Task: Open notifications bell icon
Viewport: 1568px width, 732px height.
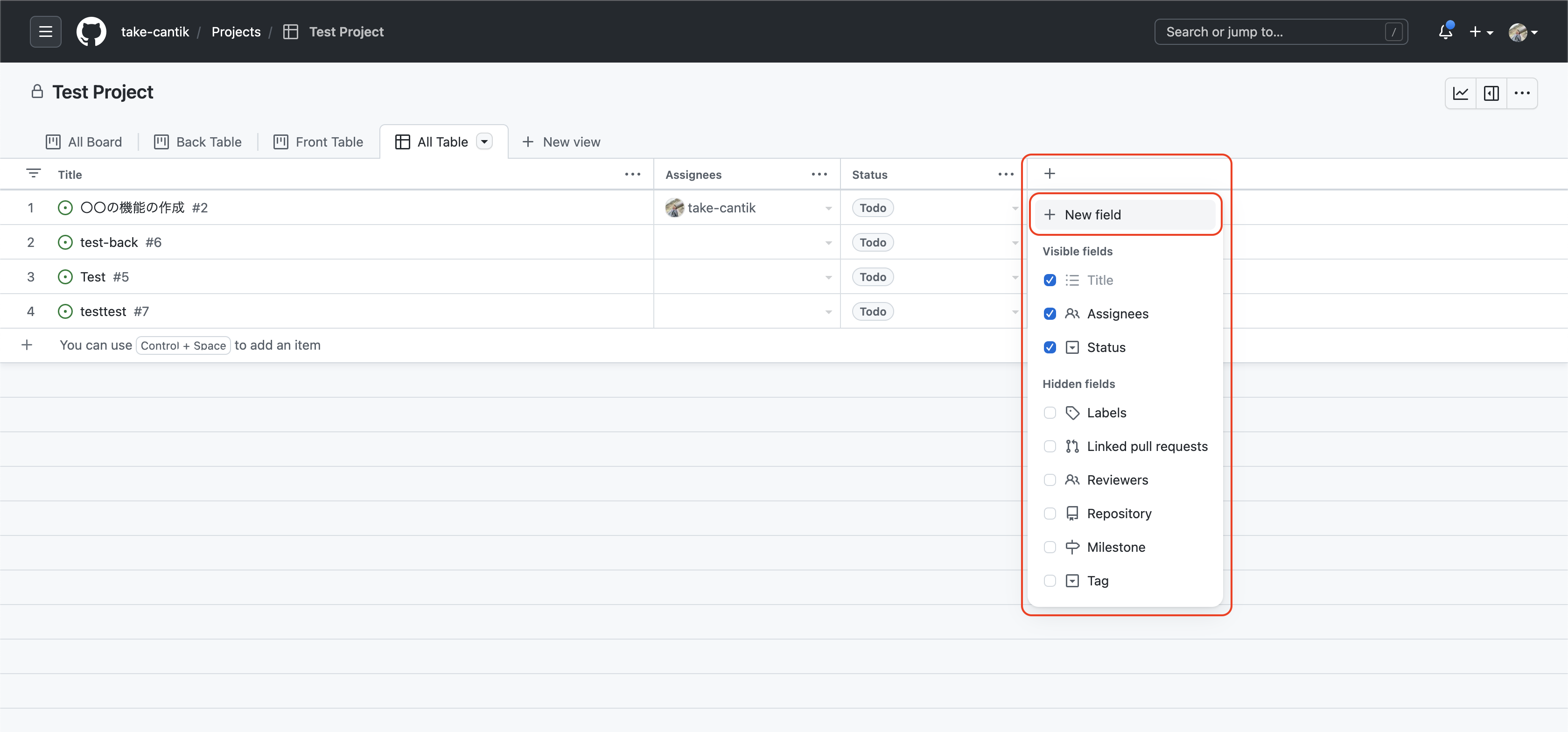Action: point(1445,32)
